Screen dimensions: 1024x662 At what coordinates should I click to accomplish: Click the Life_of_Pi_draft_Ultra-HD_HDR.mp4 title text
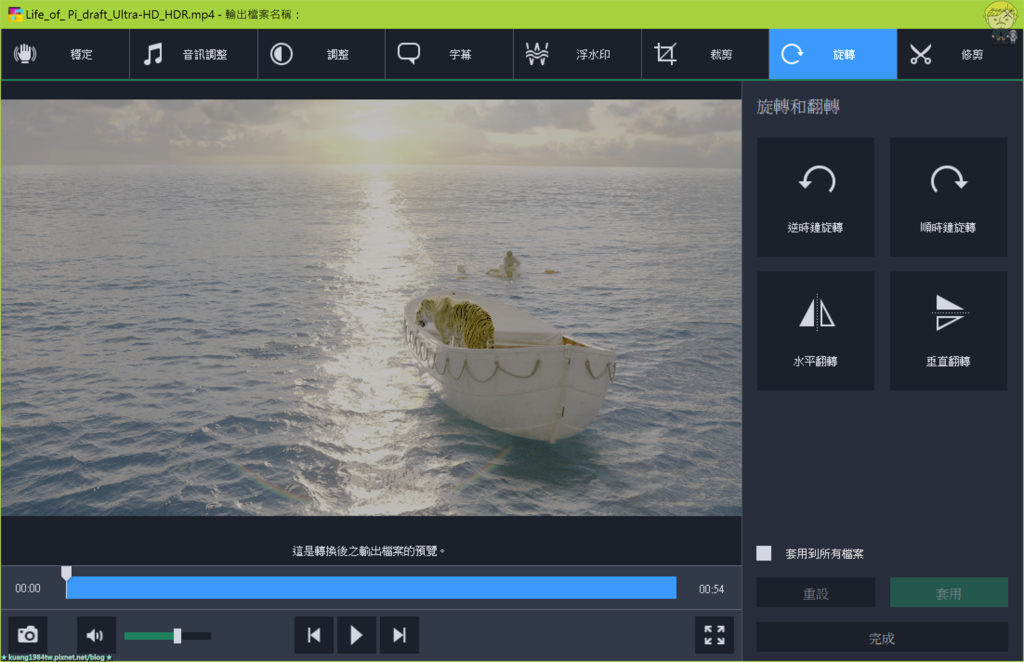click(120, 14)
